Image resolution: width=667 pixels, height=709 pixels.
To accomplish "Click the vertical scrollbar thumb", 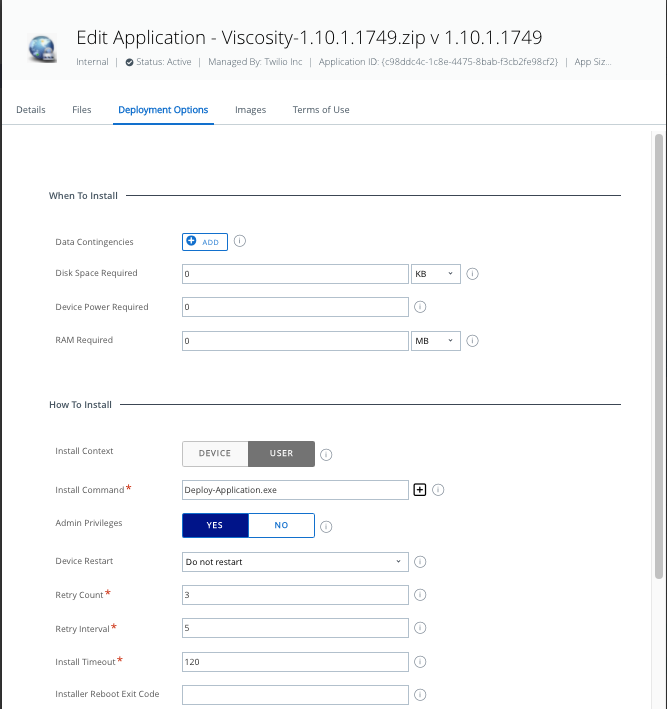I will (x=659, y=356).
